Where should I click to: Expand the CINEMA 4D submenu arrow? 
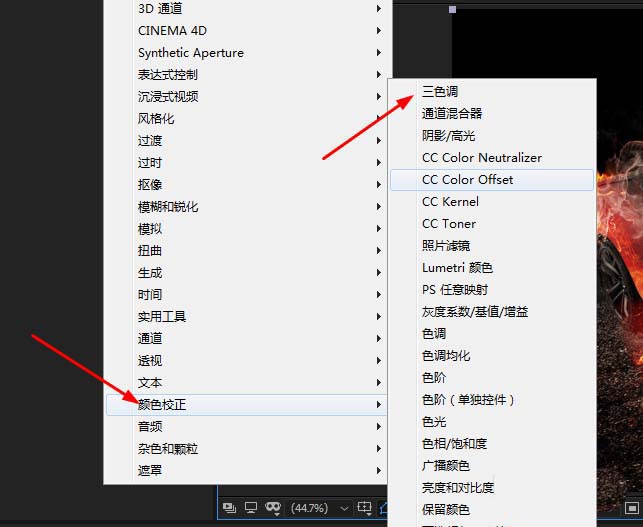pos(379,31)
